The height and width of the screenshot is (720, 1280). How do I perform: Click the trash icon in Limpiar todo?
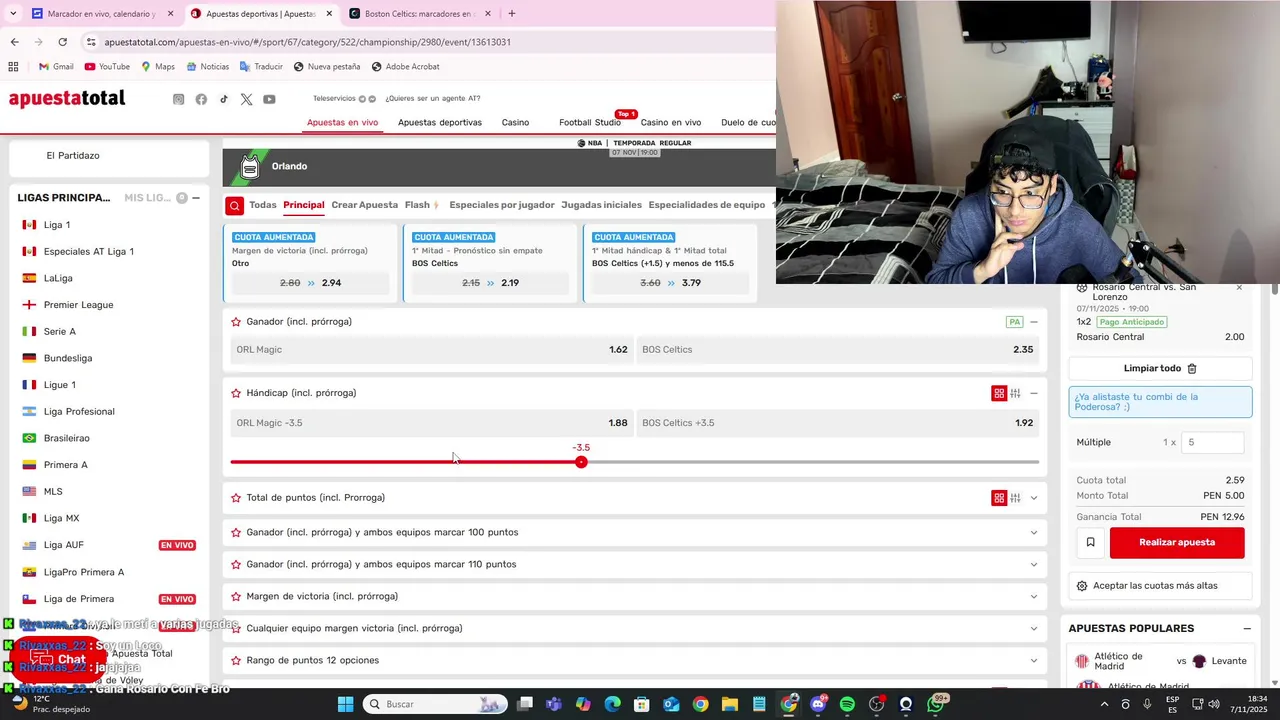click(1192, 368)
